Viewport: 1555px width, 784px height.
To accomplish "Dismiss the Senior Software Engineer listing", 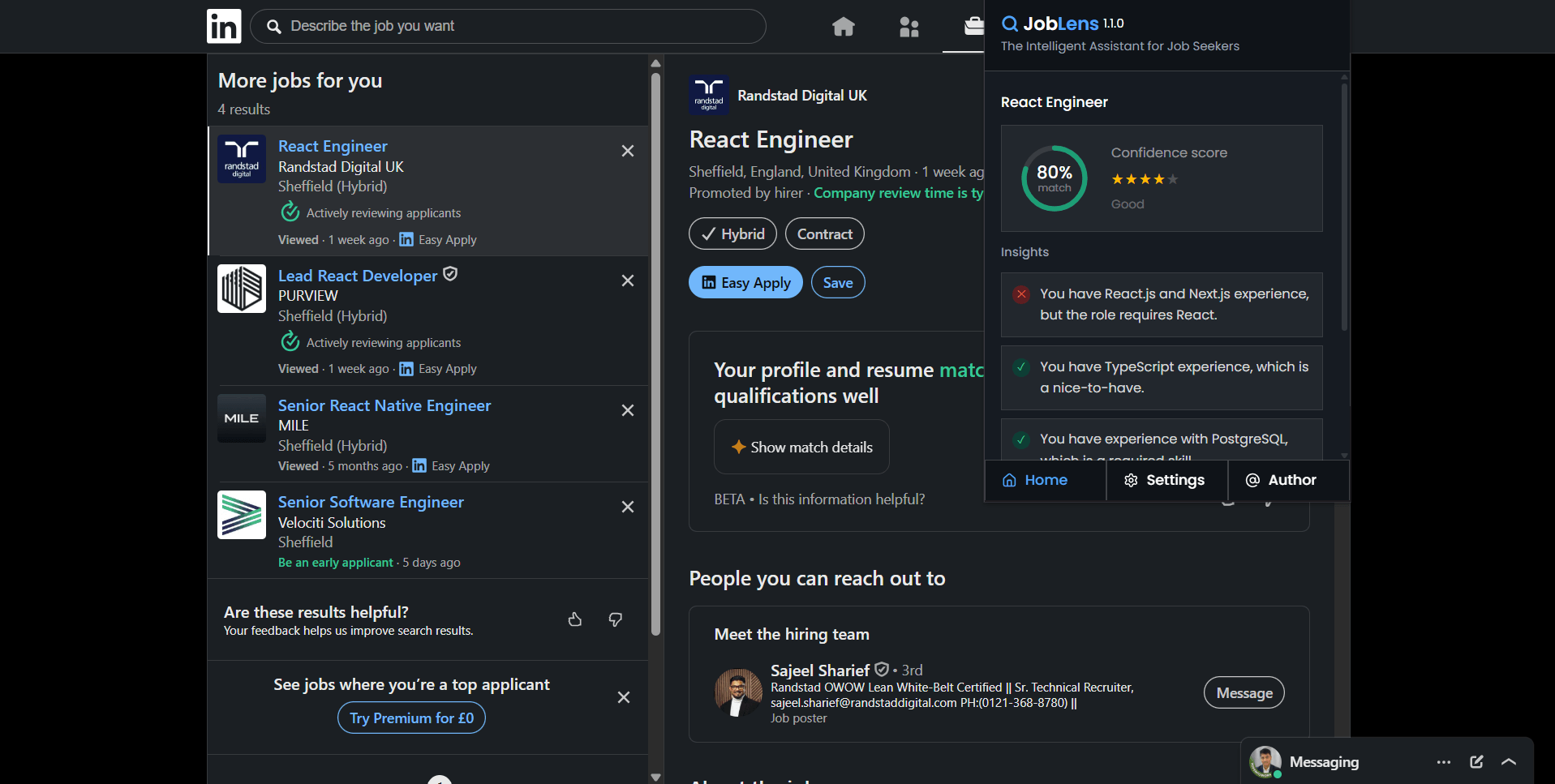I will pos(628,507).
